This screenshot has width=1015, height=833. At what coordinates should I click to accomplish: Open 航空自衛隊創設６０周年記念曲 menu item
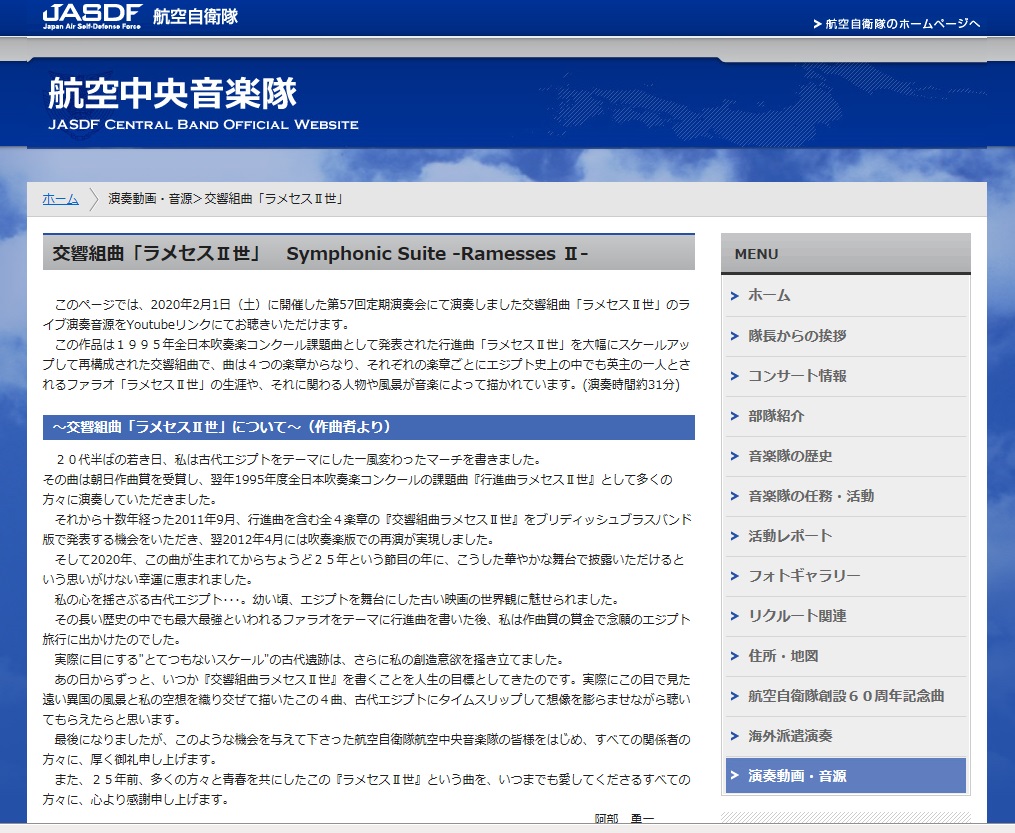coord(846,696)
